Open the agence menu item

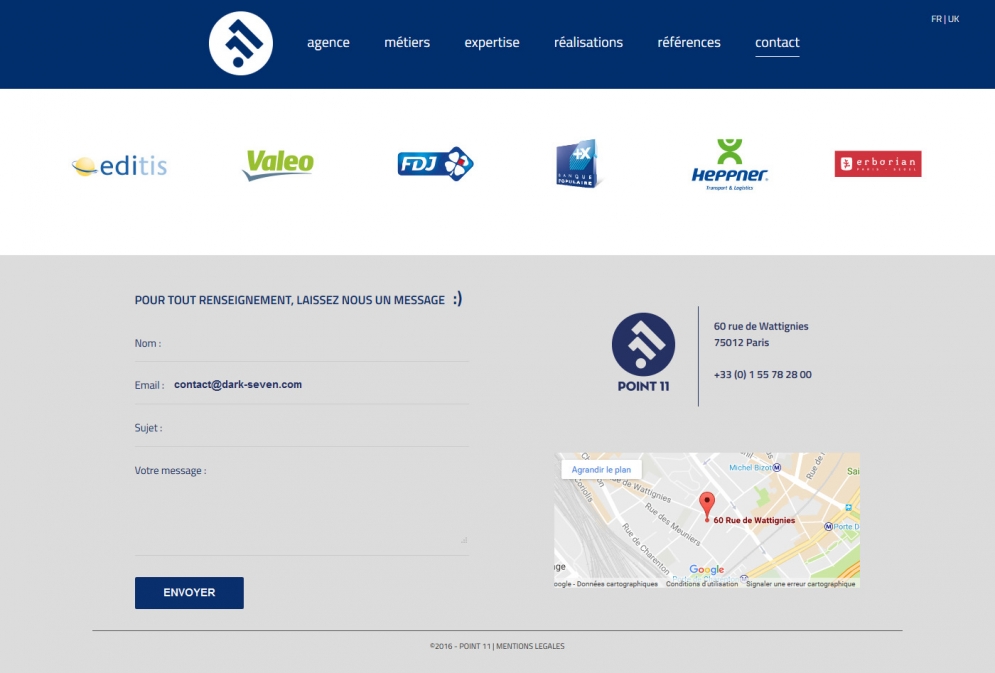(x=328, y=42)
